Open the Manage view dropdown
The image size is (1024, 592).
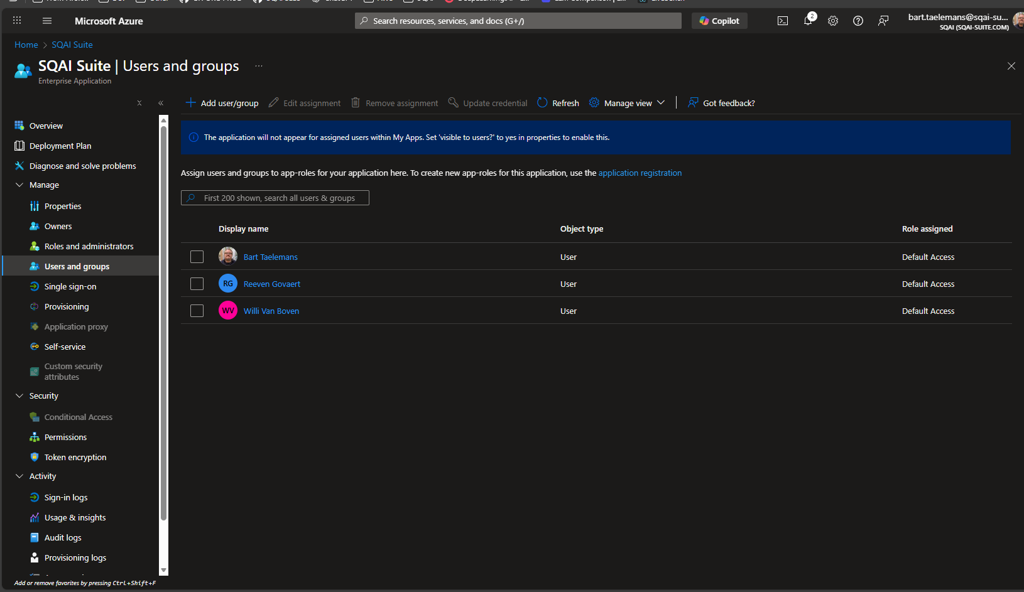click(627, 103)
